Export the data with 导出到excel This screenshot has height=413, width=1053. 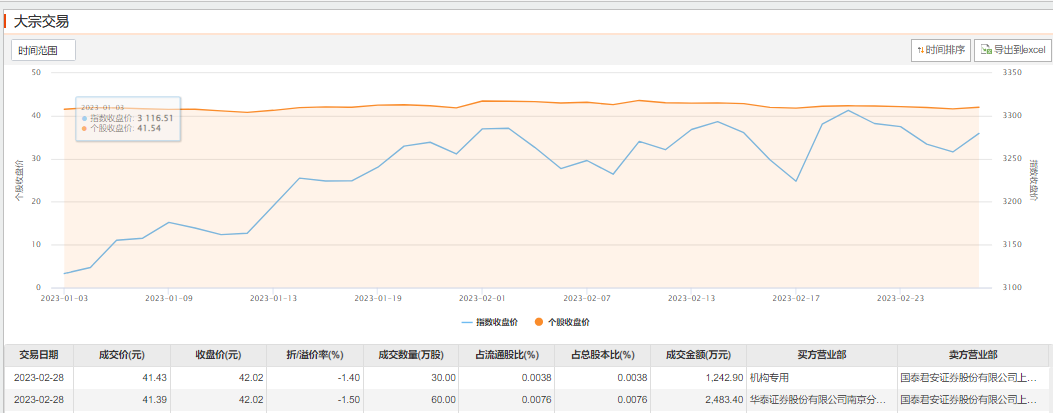point(1012,50)
